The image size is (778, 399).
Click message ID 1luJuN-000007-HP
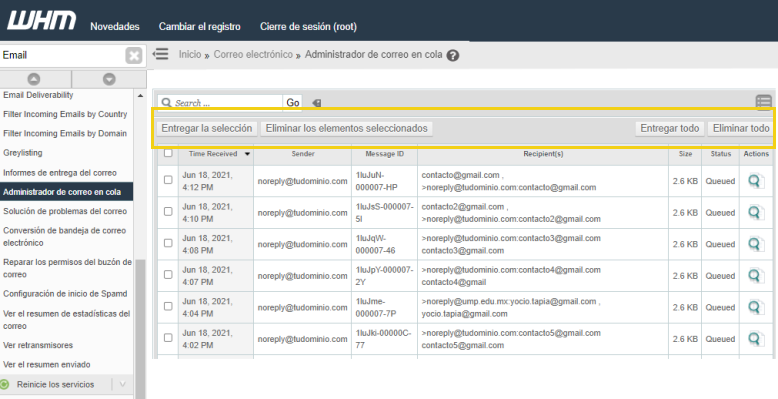(x=377, y=181)
